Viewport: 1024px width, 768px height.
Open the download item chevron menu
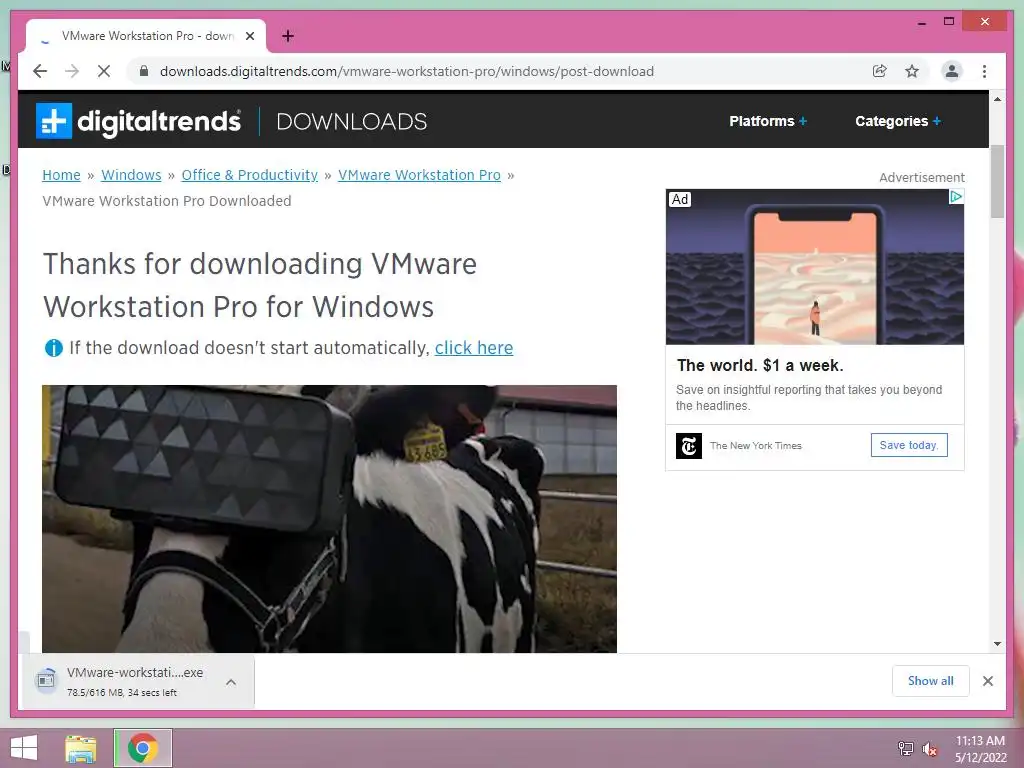click(231, 682)
